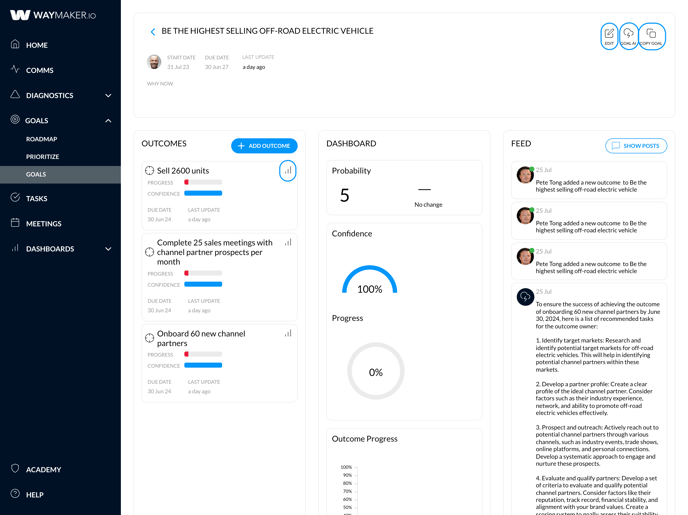Image resolution: width=688 pixels, height=515 pixels.
Task: Click the Probability value 5
Action: click(344, 195)
